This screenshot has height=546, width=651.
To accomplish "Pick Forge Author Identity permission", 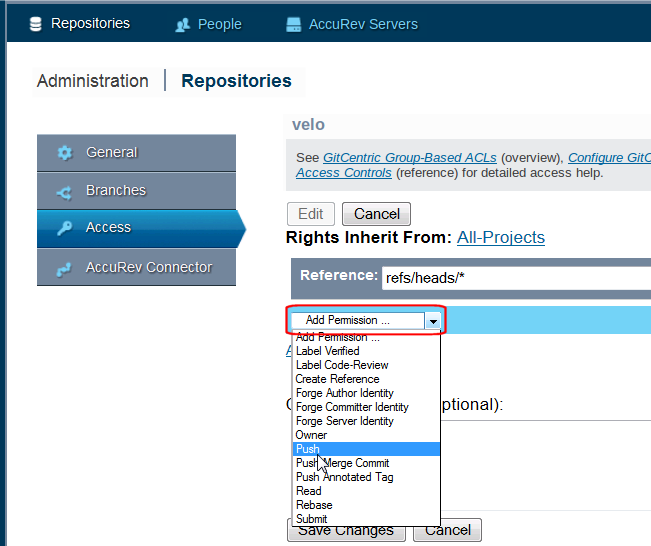I will coord(344,393).
